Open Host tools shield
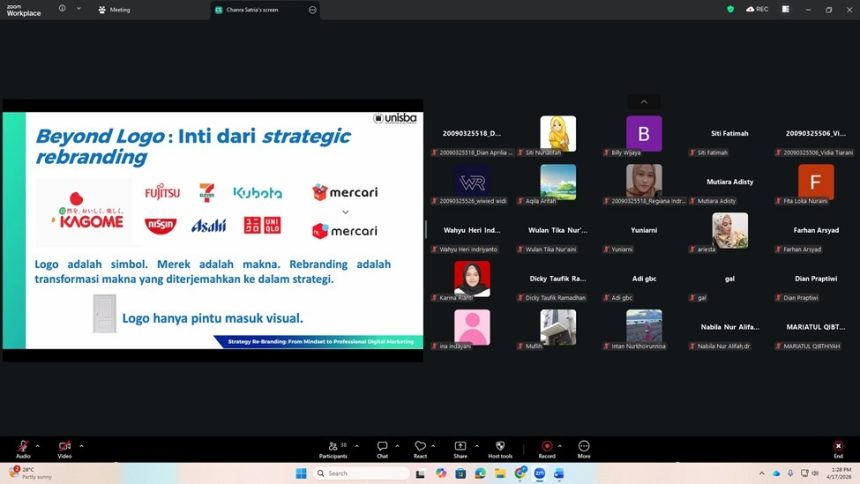Image resolution: width=860 pixels, height=484 pixels. (500, 449)
